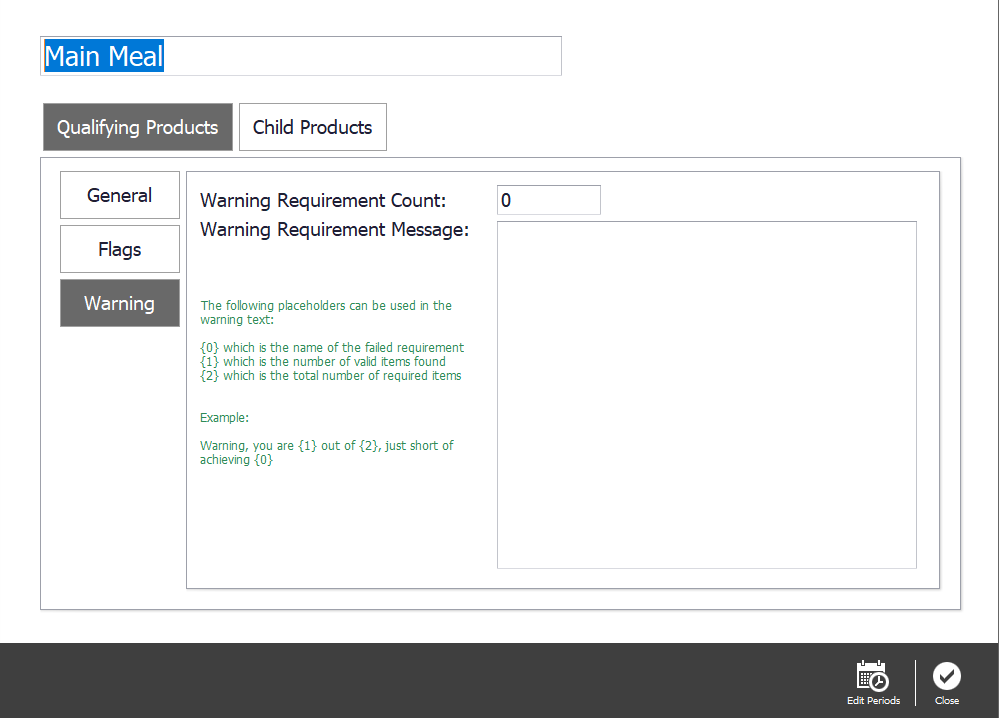Image resolution: width=999 pixels, height=718 pixels.
Task: Click the 'Warning Requirement Message:' label
Action: pyautogui.click(x=334, y=229)
